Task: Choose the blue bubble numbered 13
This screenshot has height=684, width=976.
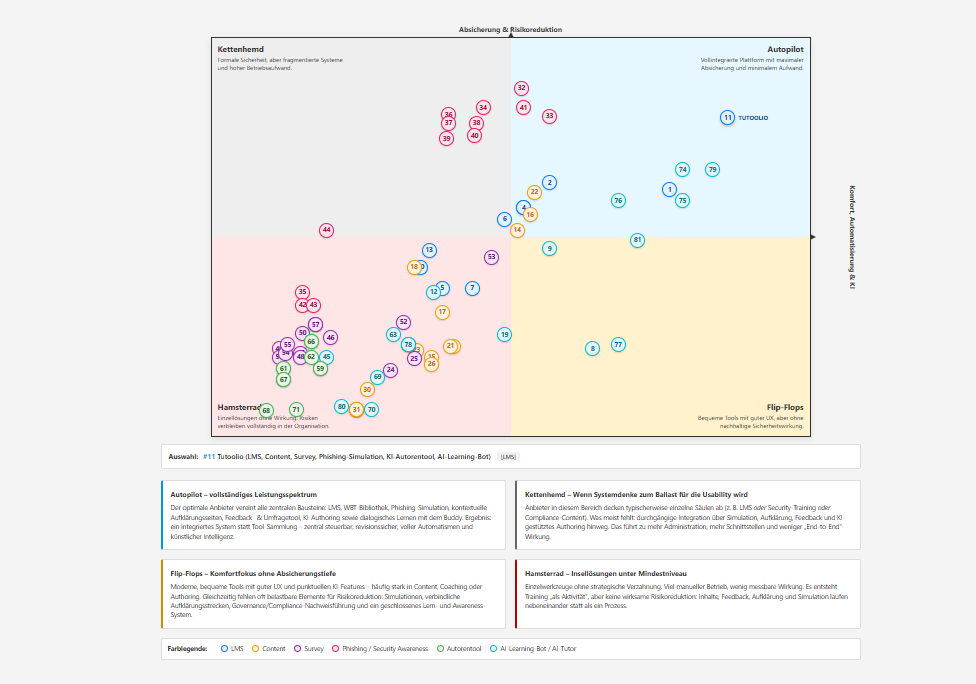Action: (x=429, y=250)
